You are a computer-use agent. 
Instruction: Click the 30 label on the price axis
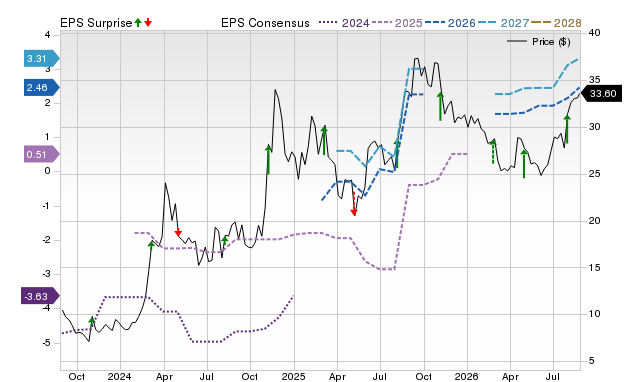(x=595, y=127)
